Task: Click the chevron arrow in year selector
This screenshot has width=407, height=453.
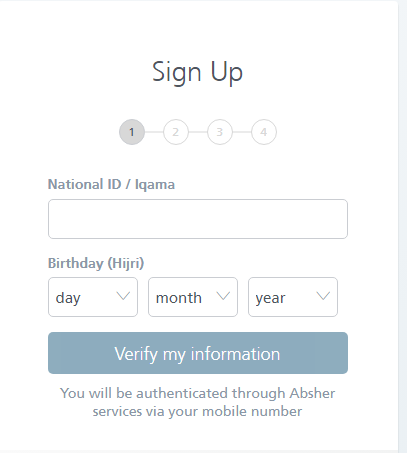Action: (x=323, y=296)
